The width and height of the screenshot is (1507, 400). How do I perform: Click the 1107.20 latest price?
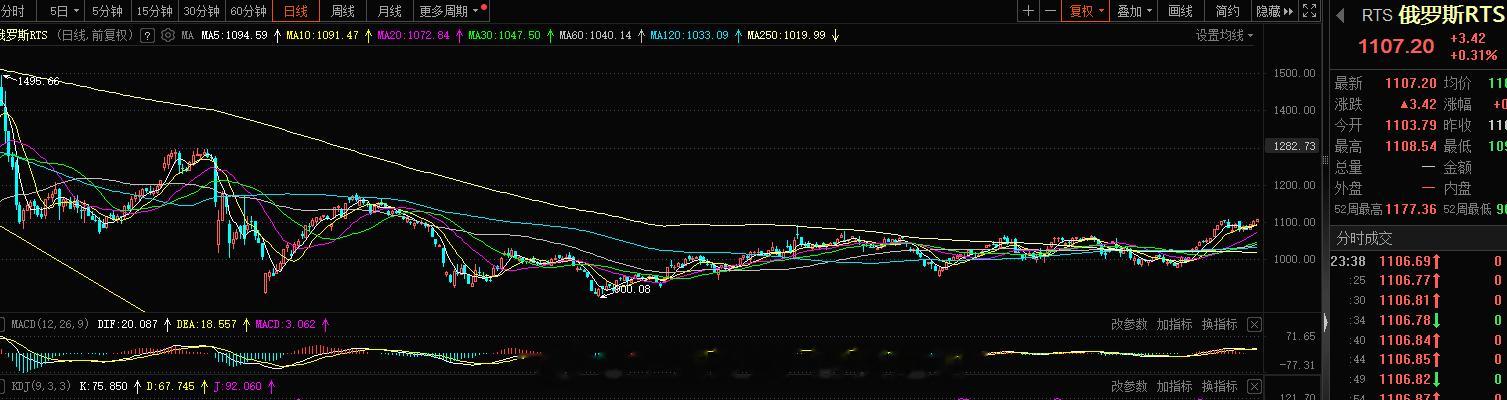1396,47
